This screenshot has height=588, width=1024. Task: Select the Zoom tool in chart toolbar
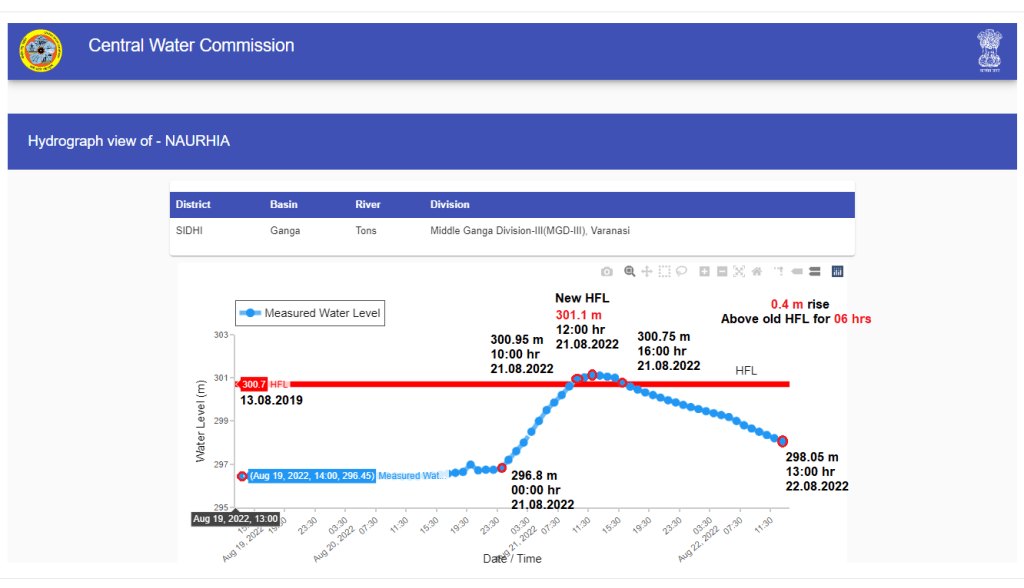click(630, 271)
